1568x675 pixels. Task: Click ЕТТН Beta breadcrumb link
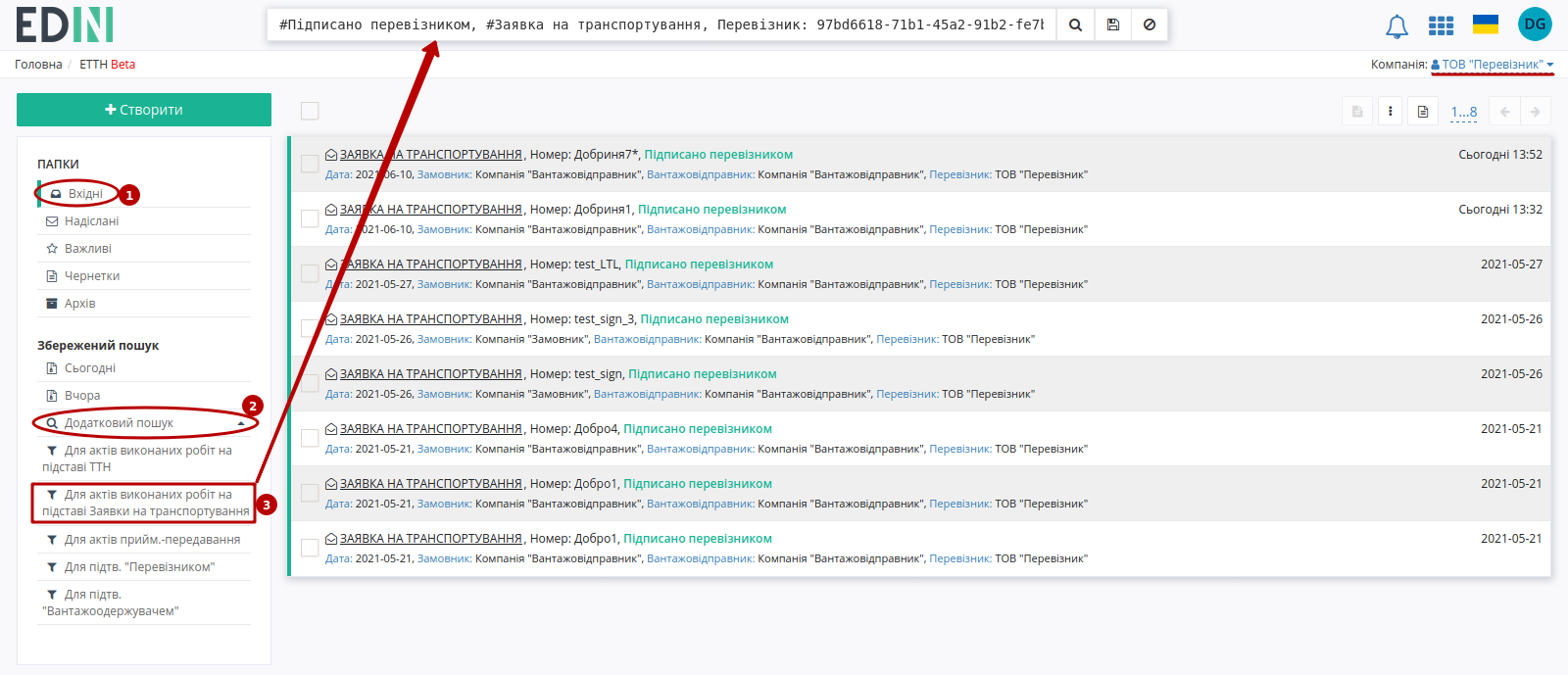[x=108, y=65]
